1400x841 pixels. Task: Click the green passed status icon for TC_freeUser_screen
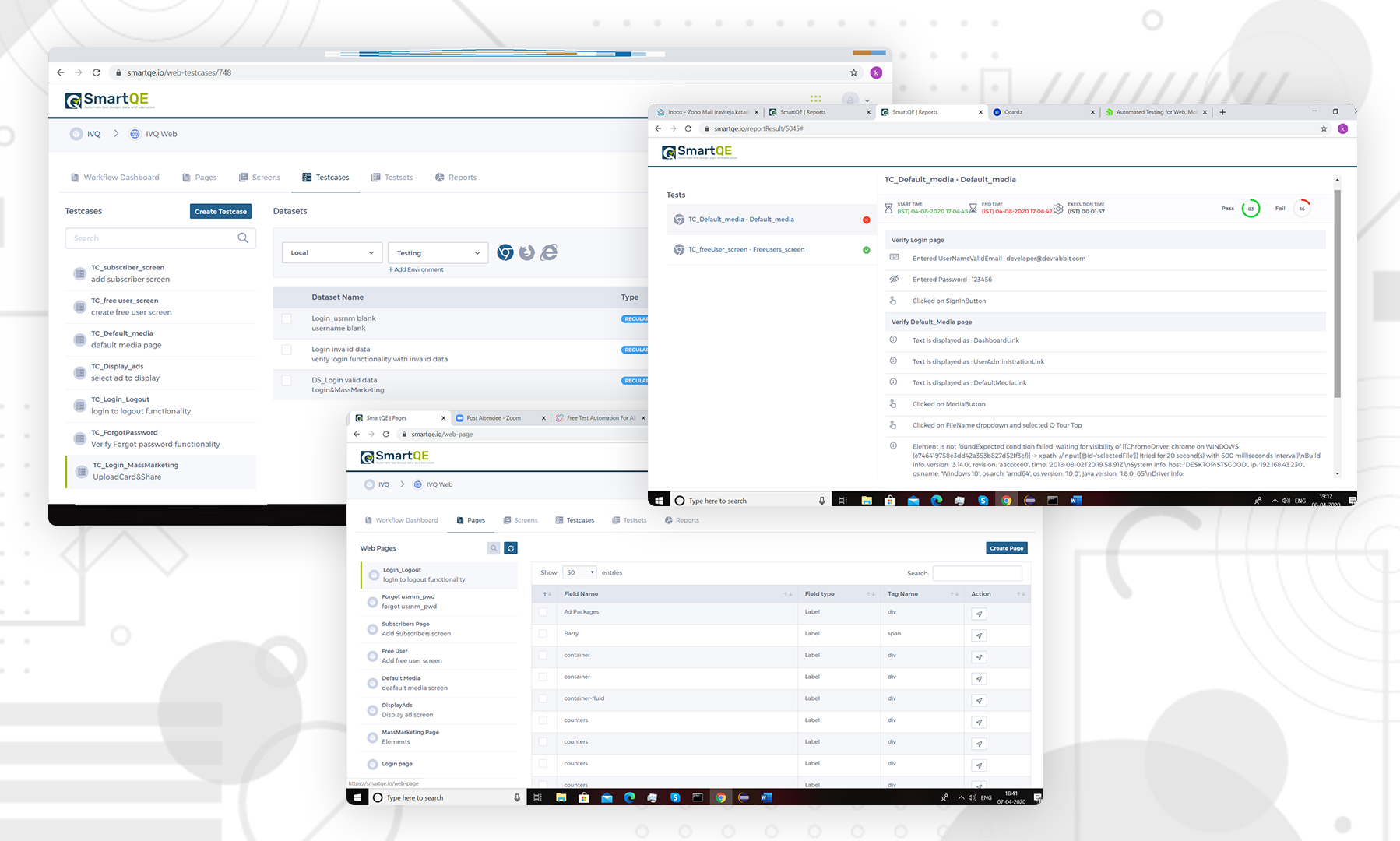[x=867, y=250]
